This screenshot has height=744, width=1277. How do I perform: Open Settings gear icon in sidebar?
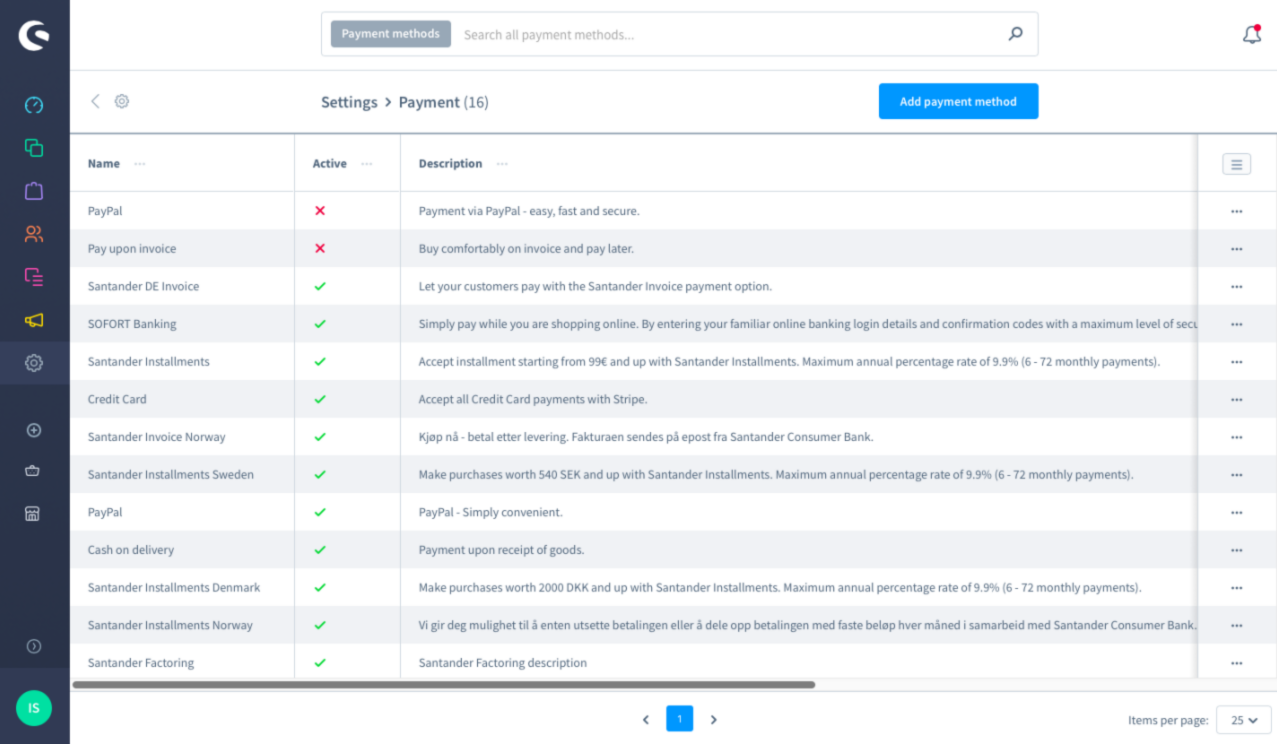tap(34, 363)
